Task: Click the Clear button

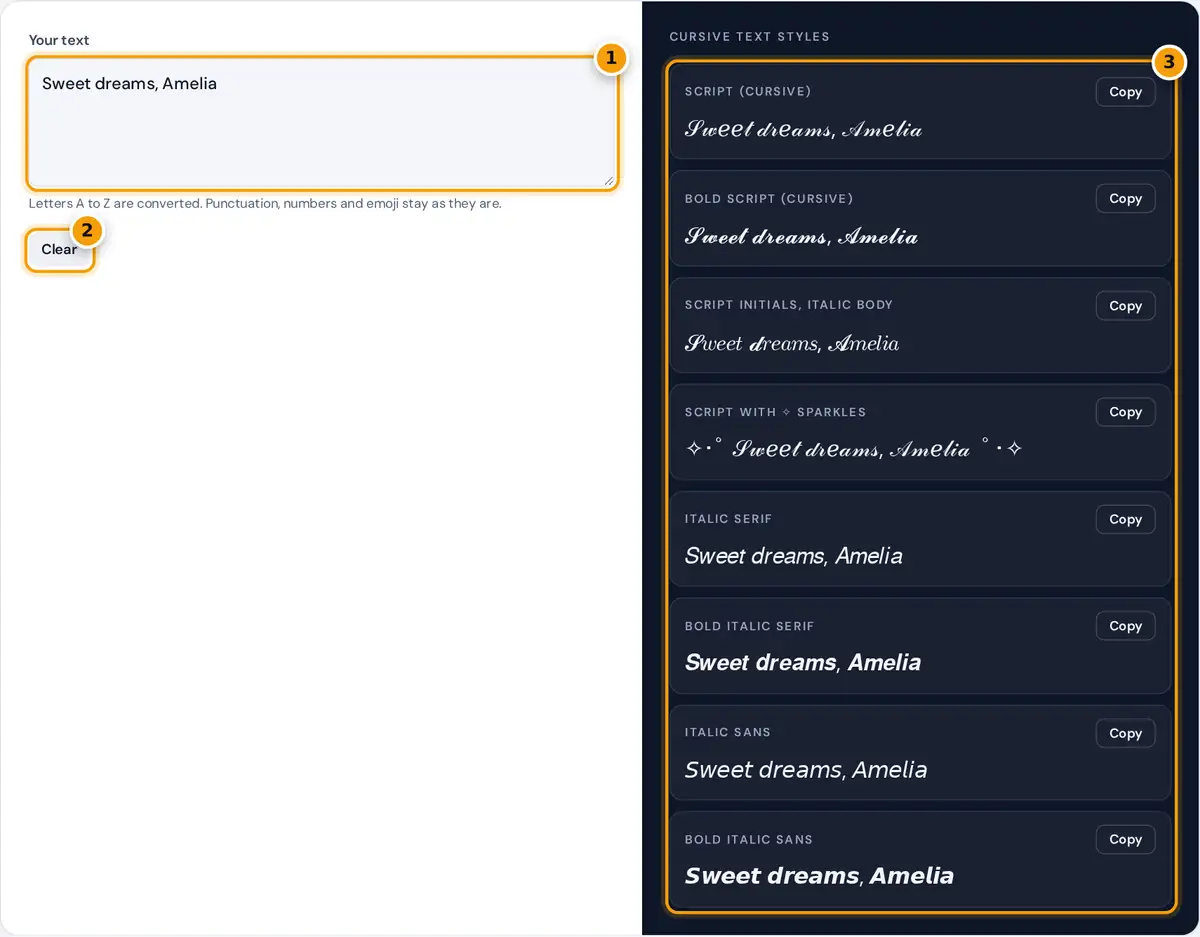Action: 59,250
